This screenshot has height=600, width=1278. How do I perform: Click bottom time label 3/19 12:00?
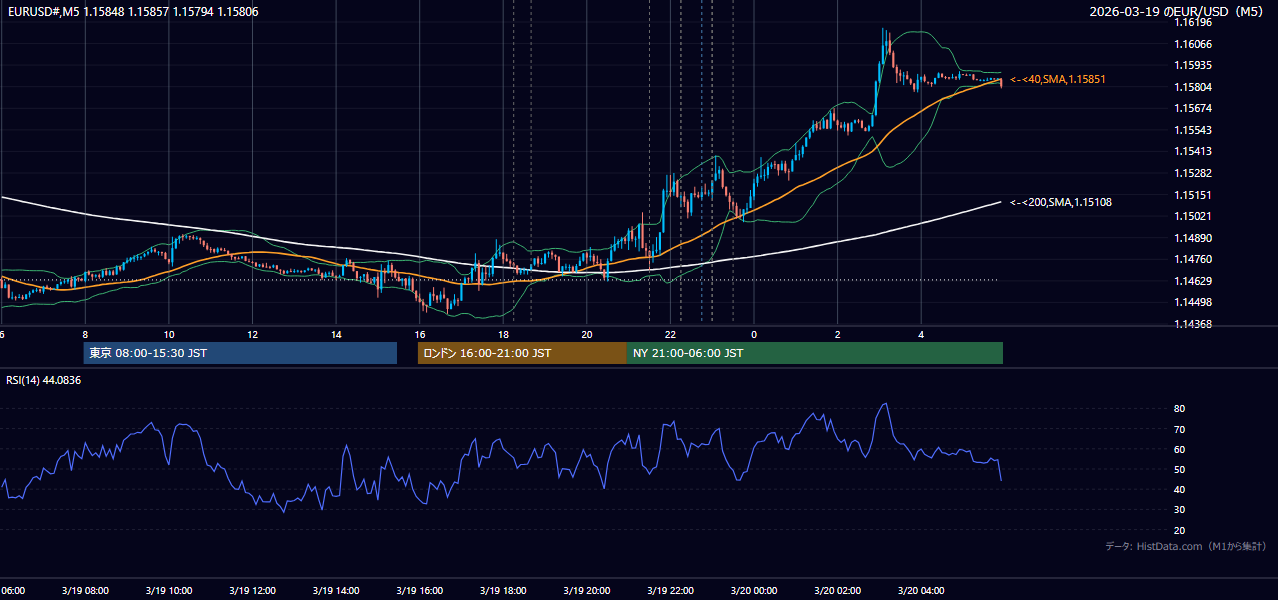(x=253, y=591)
